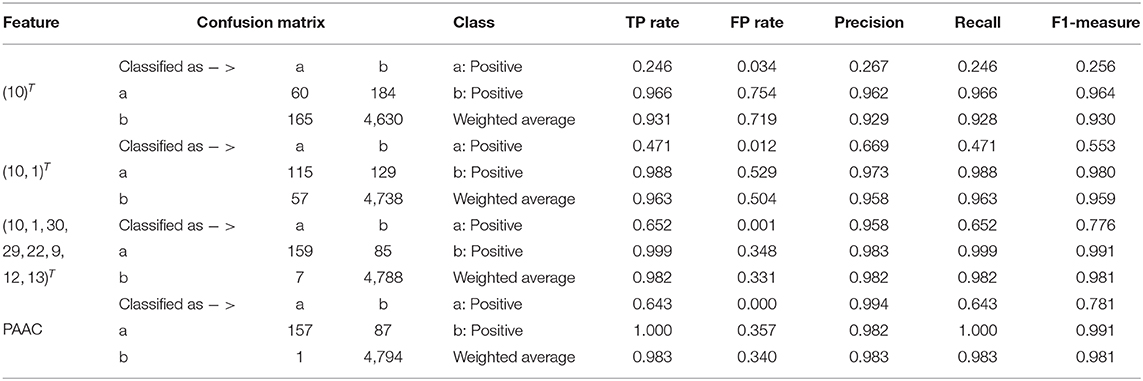This screenshot has height=381, width=1143.
Task: Click the F1-measure value 0.256
Action: pyautogui.click(x=1098, y=67)
